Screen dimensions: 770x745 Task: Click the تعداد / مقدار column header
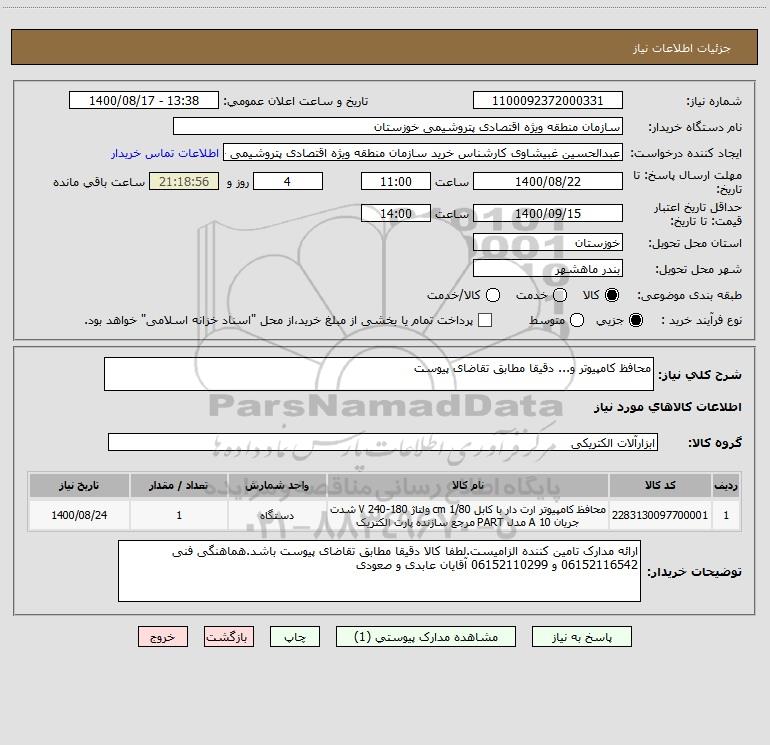click(179, 485)
